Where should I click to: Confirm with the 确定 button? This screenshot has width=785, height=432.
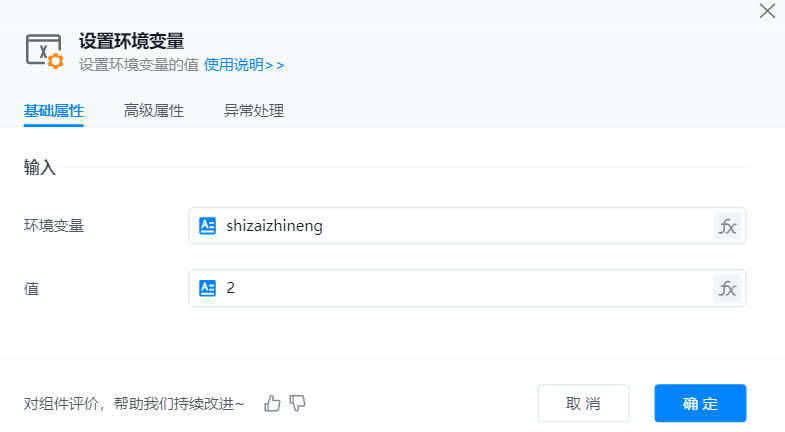click(700, 403)
